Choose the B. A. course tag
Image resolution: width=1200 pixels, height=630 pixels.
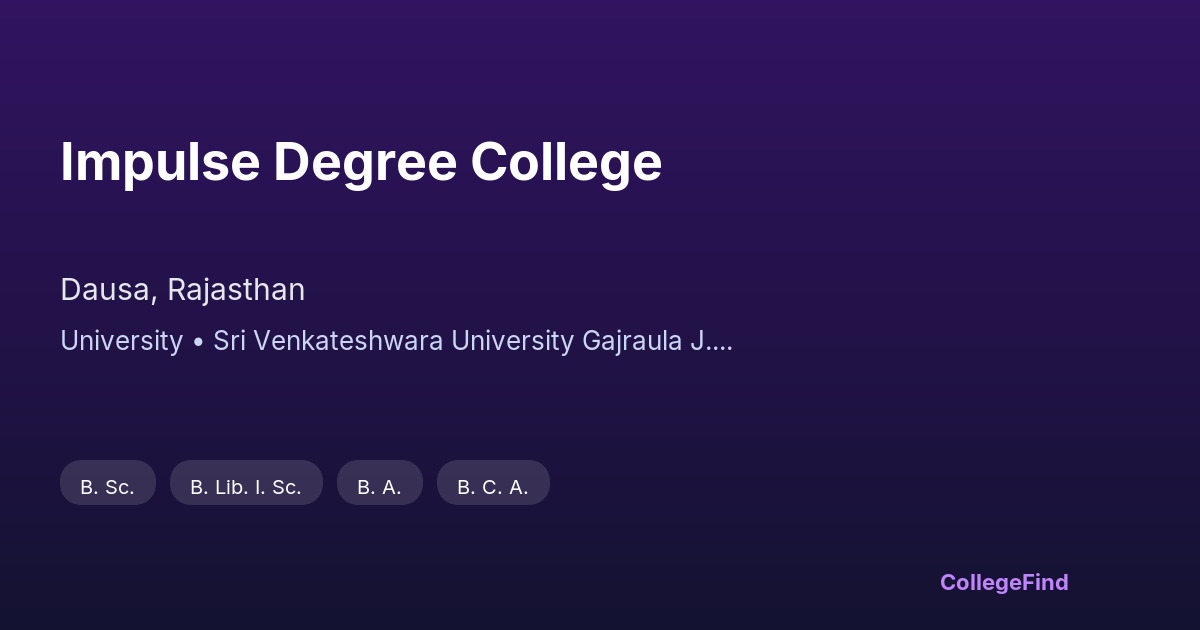(379, 487)
